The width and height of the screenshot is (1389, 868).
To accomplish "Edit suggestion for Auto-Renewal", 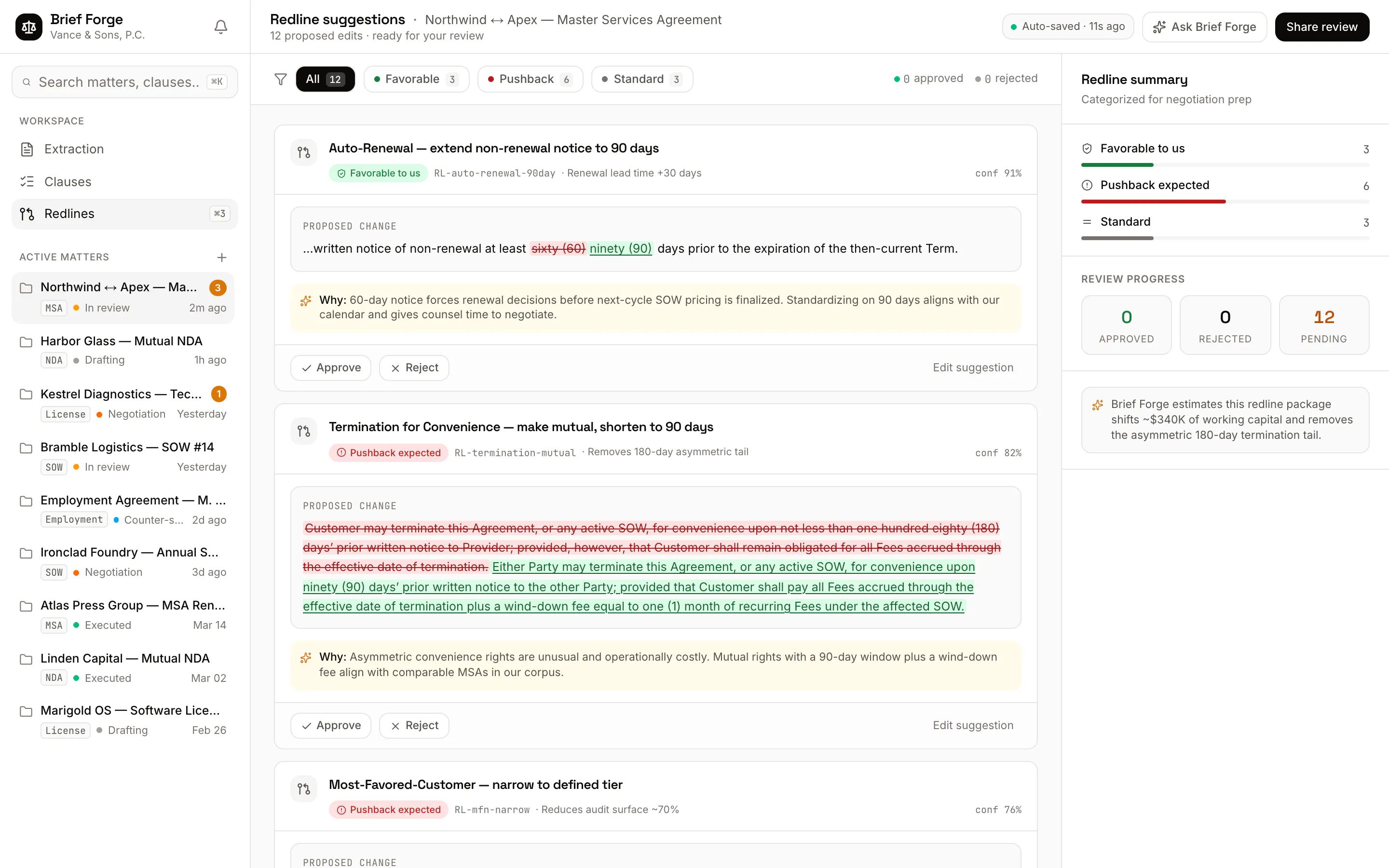I will pos(973,368).
